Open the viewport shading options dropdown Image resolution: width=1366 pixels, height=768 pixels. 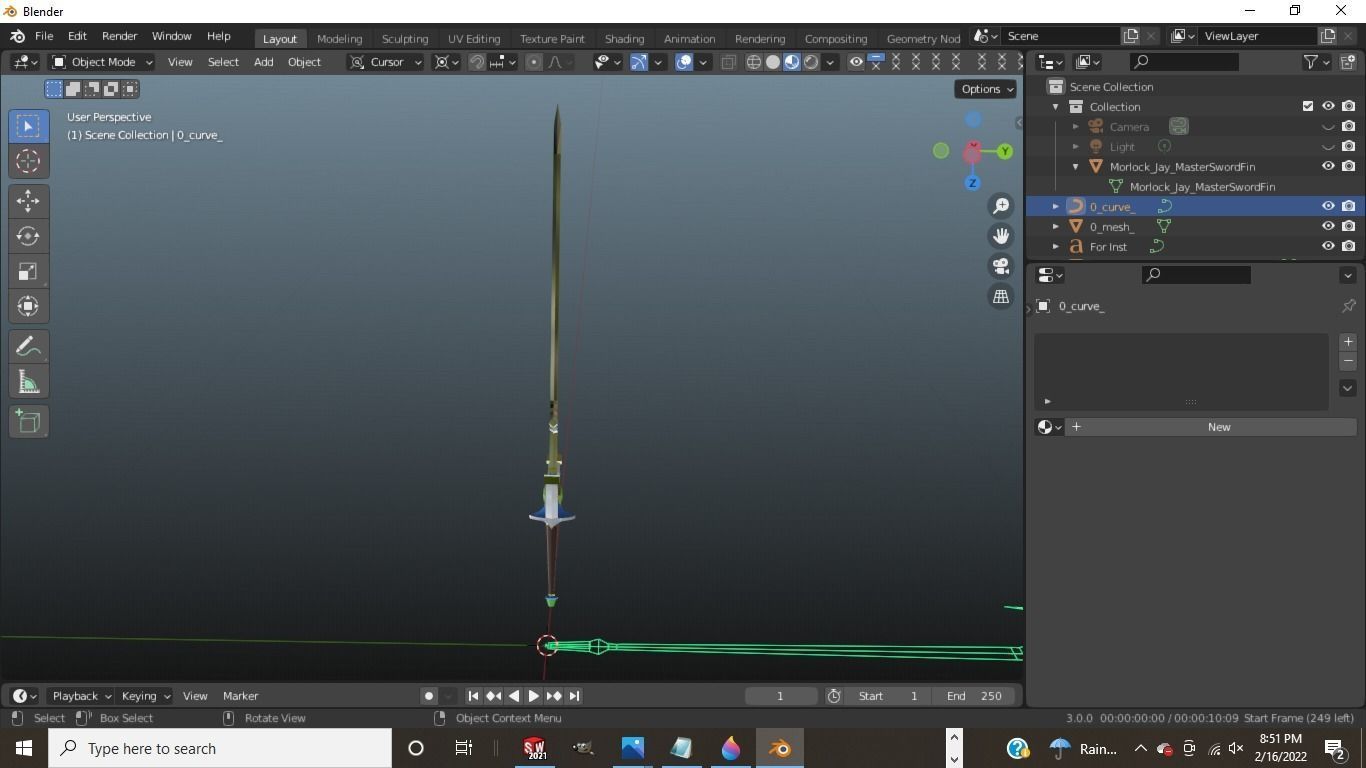[x=830, y=62]
